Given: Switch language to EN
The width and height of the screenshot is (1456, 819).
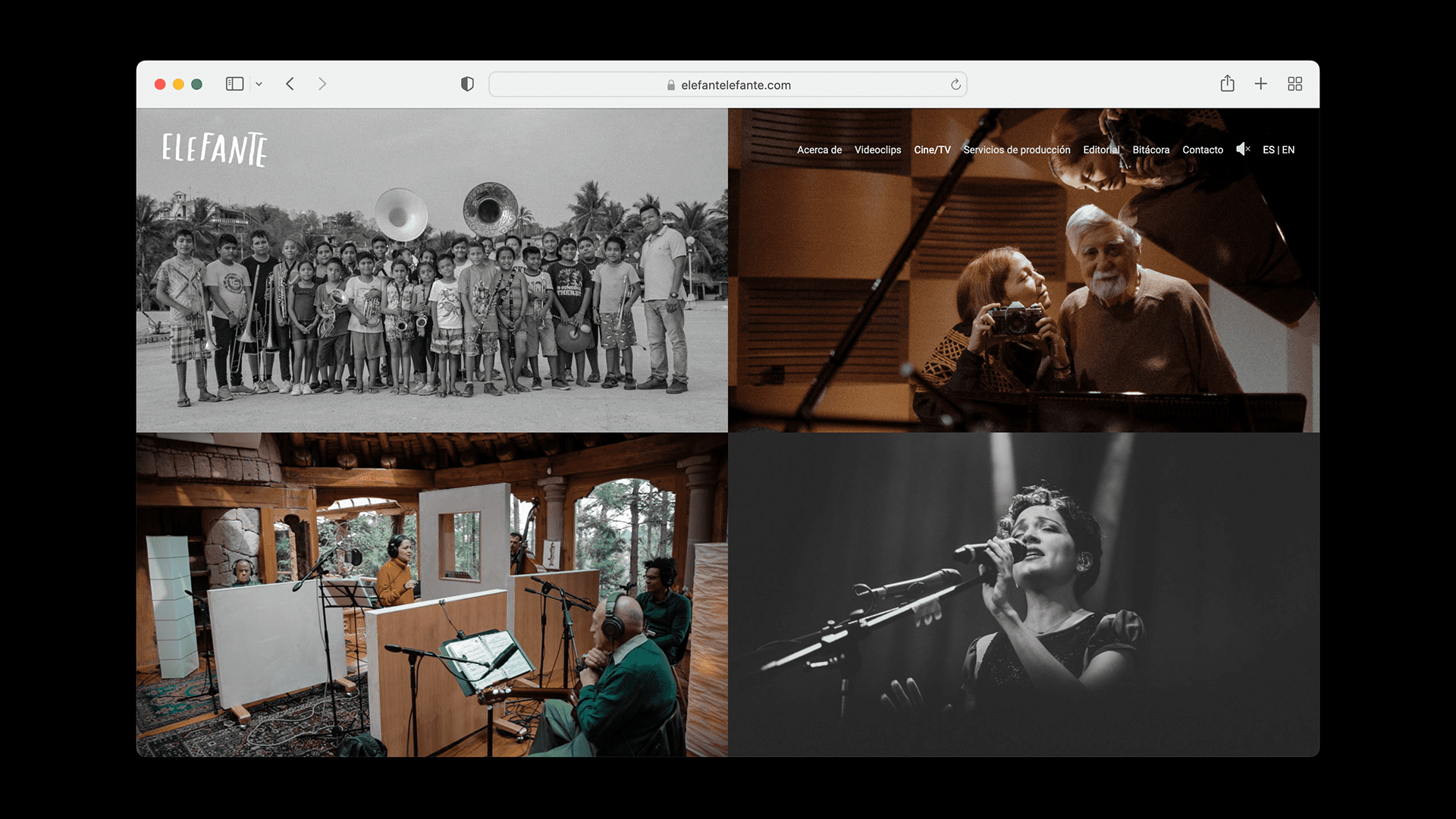Looking at the screenshot, I should click(x=1288, y=150).
